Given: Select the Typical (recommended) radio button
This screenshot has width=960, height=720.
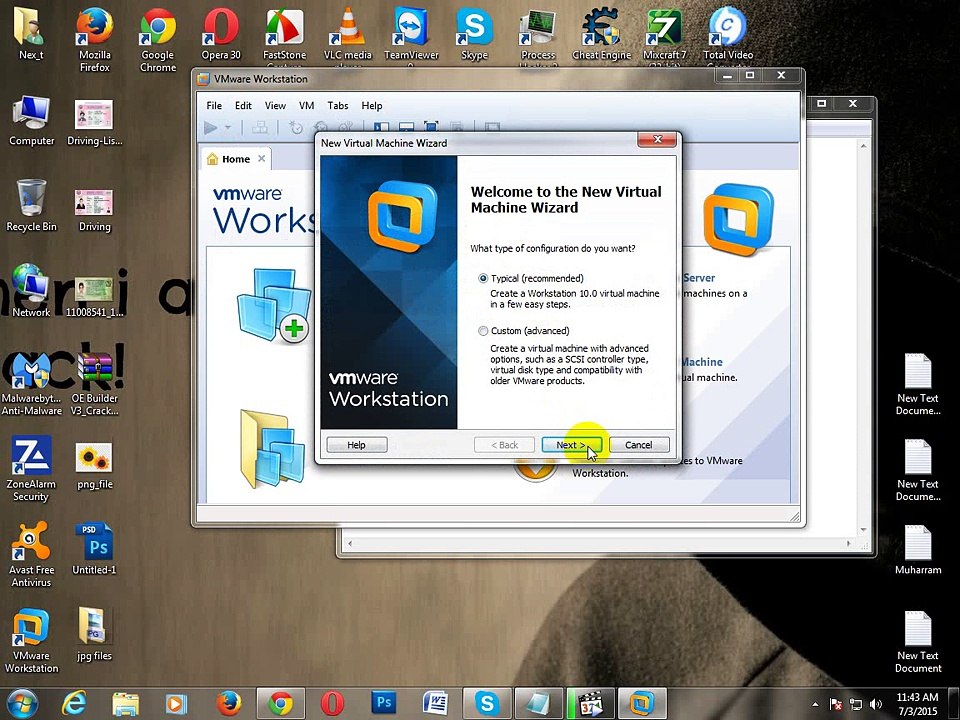Looking at the screenshot, I should (483, 279).
